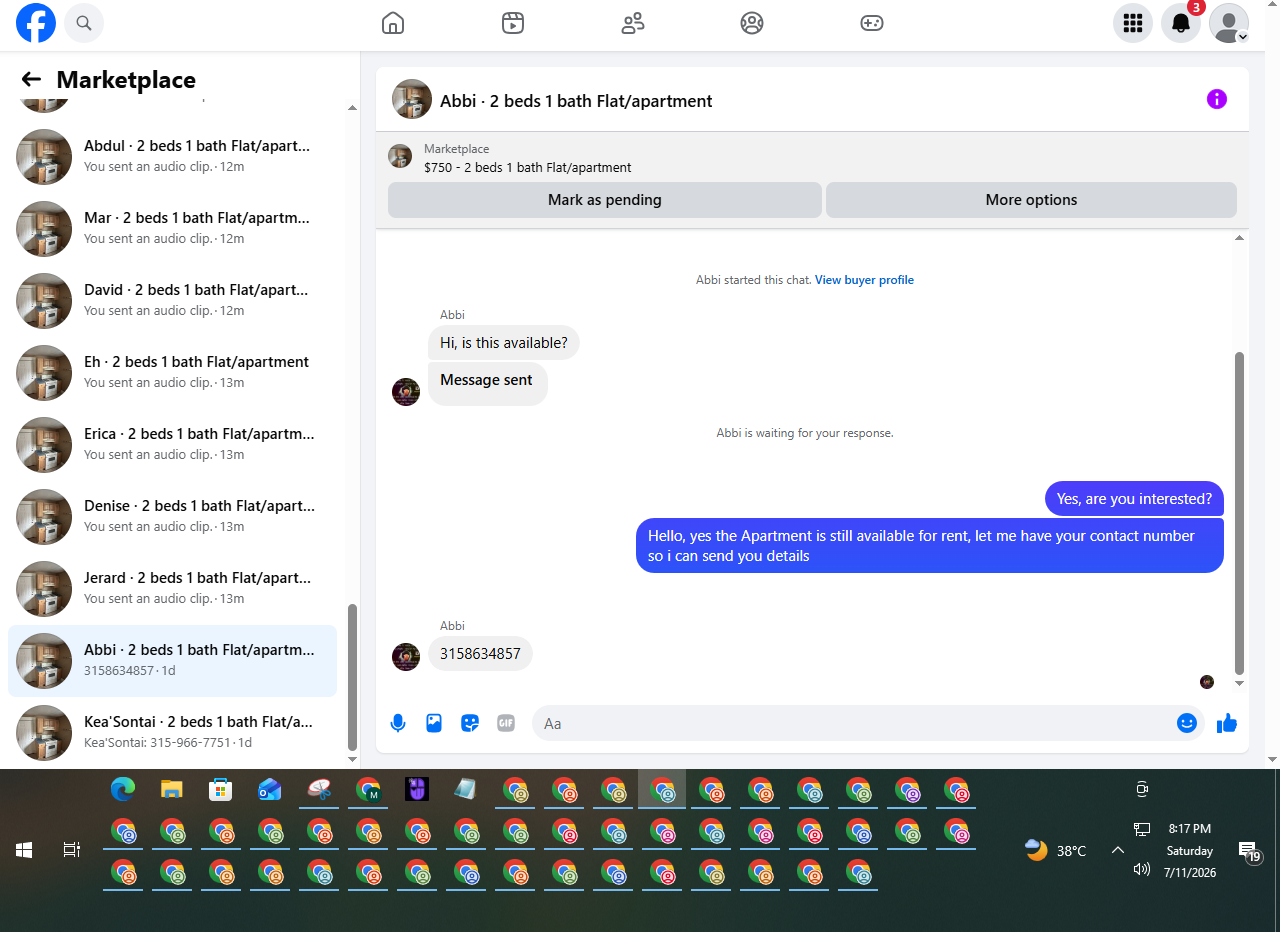Screen dimensions: 1280x932
Task: Click the 3158634857 message bubble
Action: click(x=480, y=654)
